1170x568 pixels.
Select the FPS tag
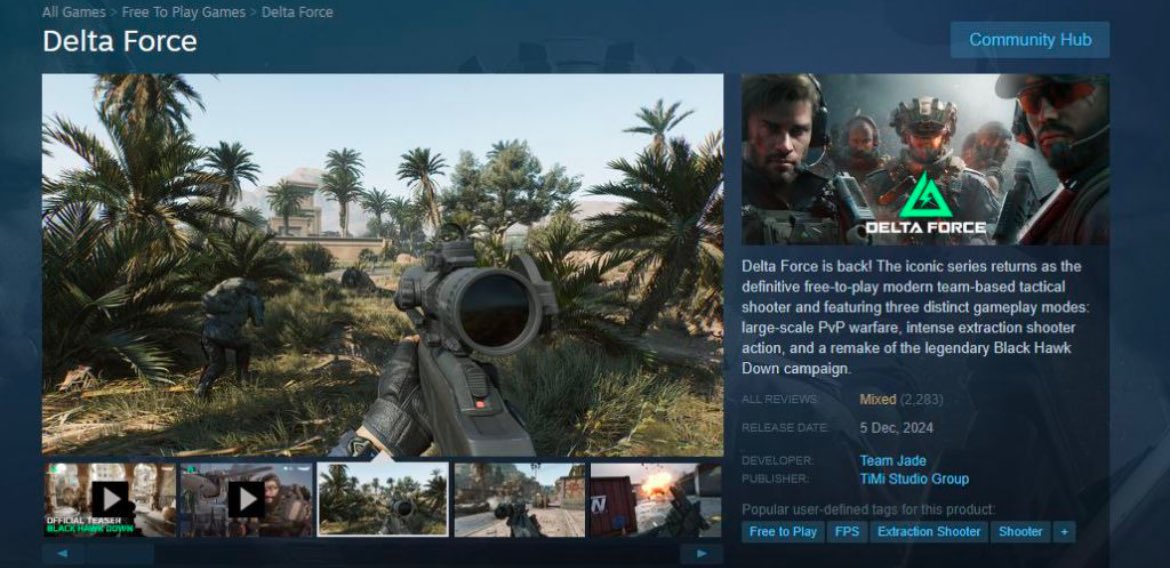coord(847,531)
